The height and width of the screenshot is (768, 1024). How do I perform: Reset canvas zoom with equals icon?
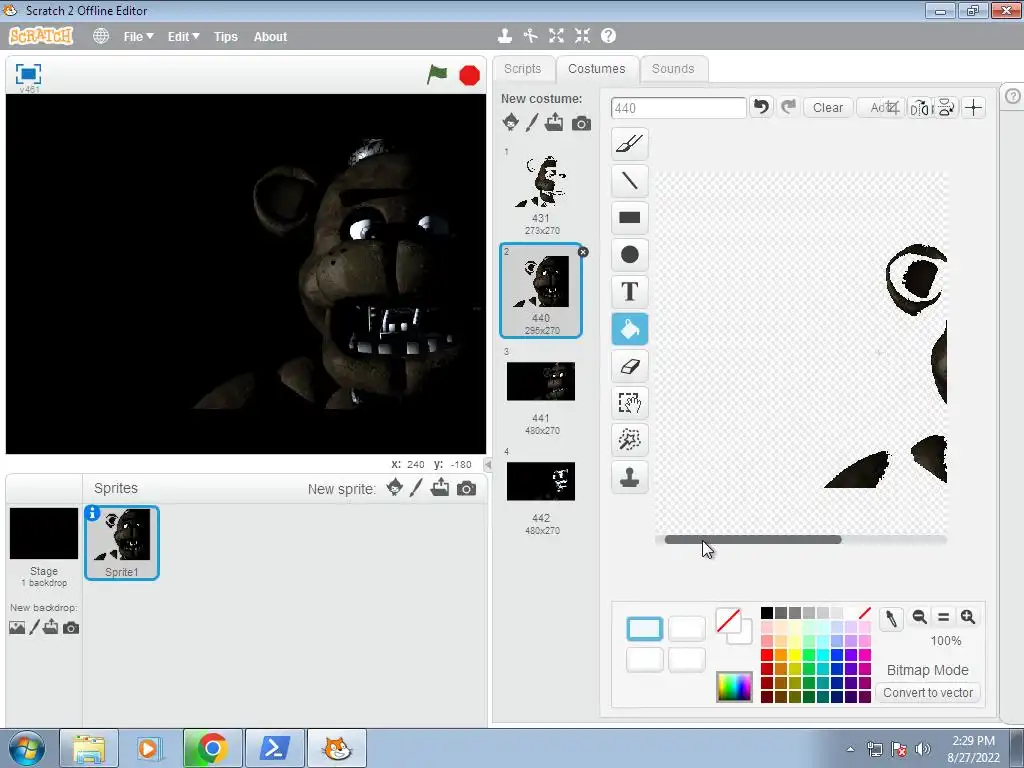943,616
